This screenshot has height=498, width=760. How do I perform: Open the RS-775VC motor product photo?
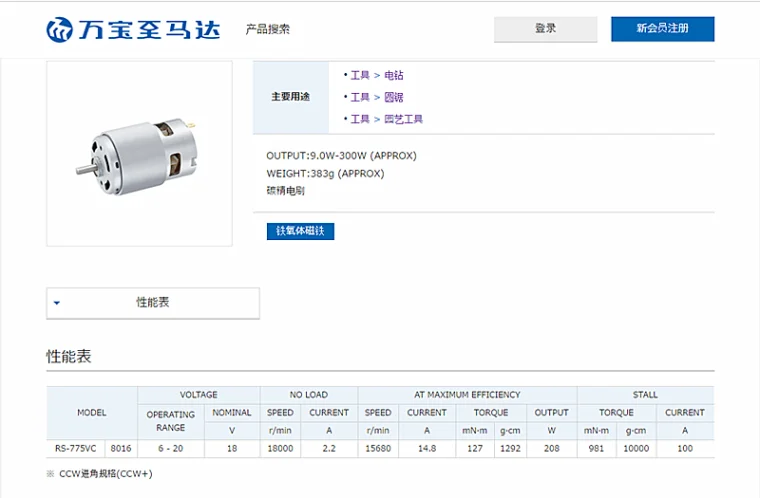coord(139,154)
